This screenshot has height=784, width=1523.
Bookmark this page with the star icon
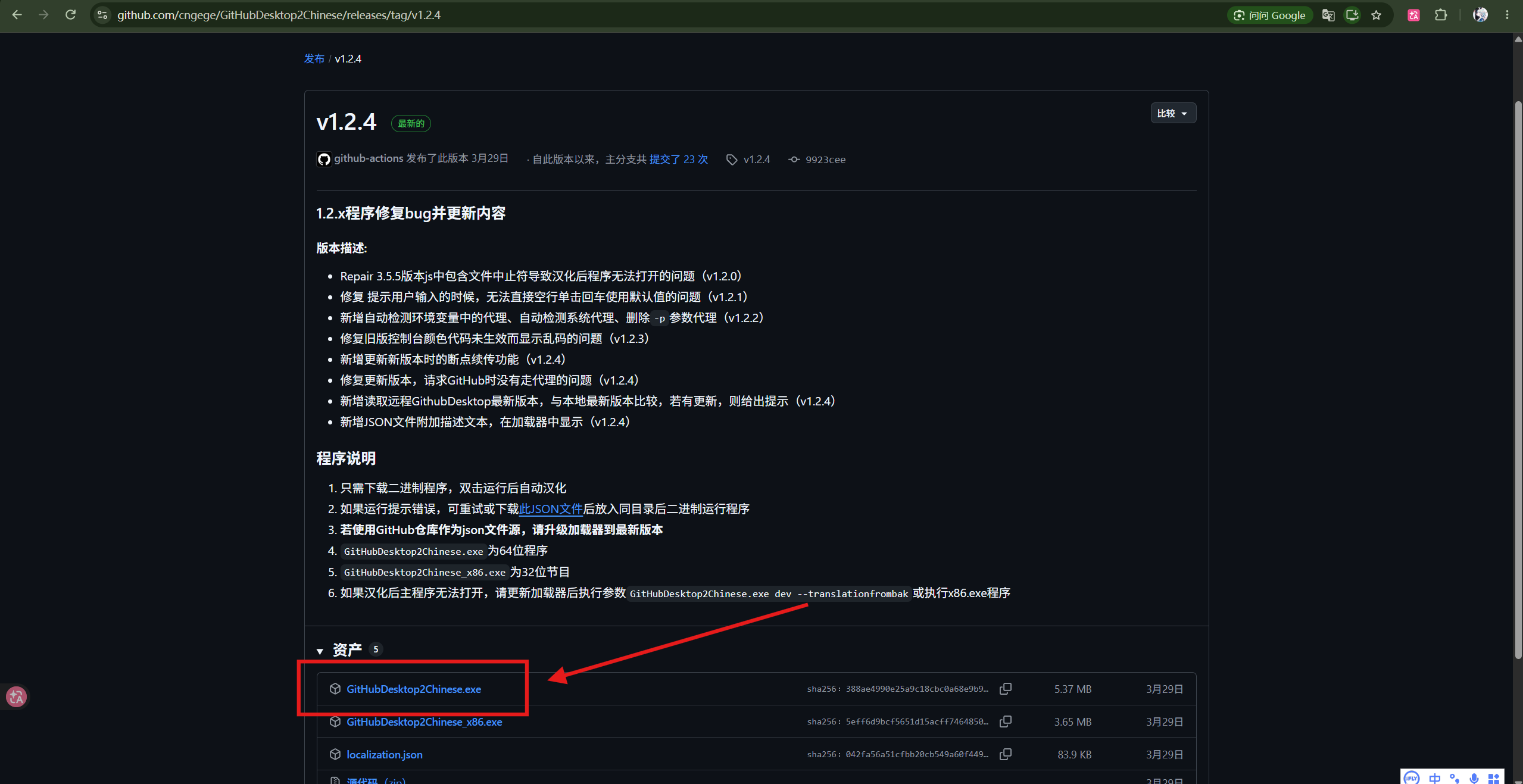click(x=1376, y=15)
